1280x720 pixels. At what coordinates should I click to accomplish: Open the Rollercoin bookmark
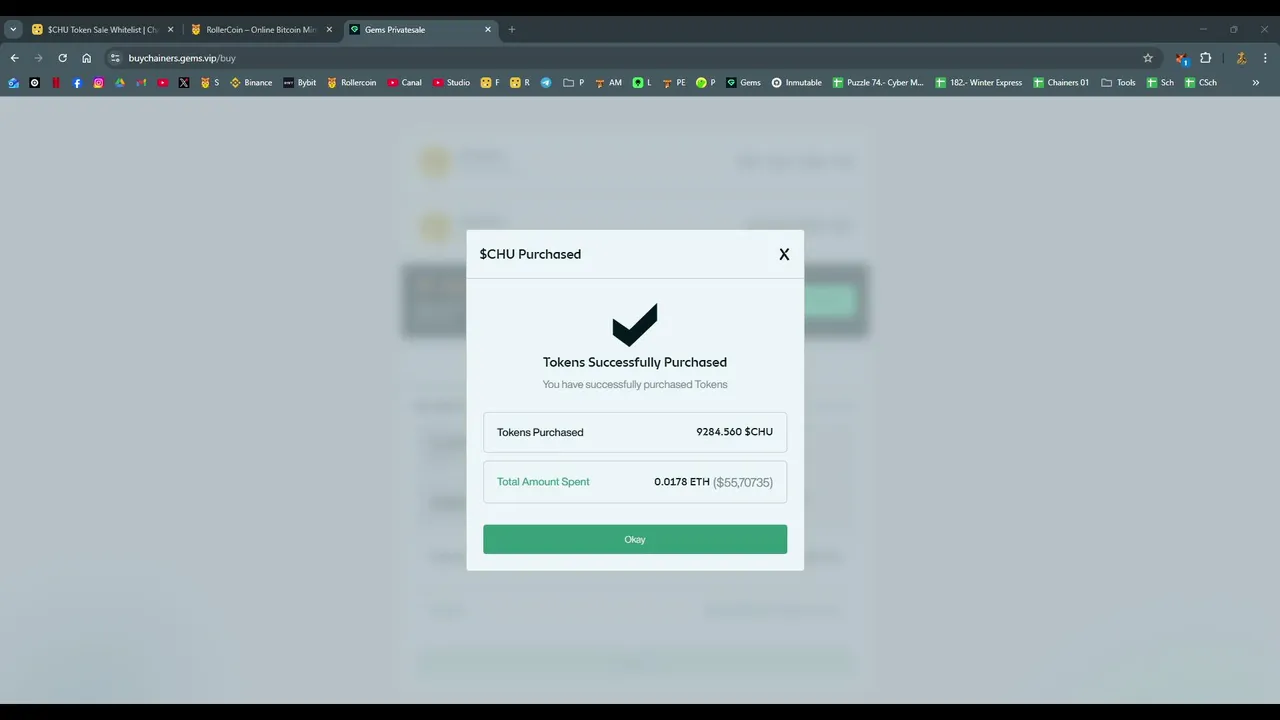[352, 83]
